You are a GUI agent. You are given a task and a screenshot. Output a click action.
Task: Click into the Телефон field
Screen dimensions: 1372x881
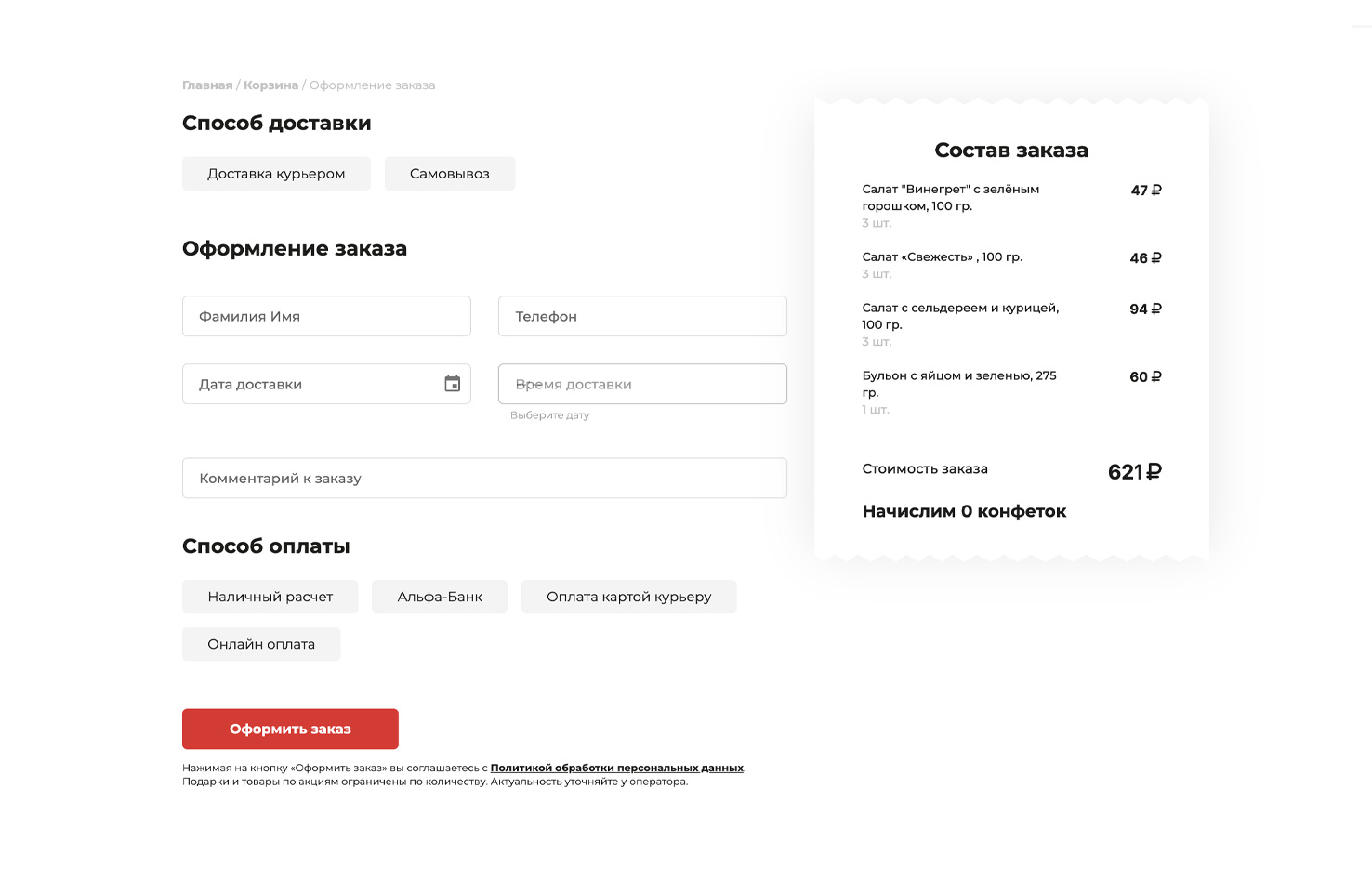[x=642, y=316]
